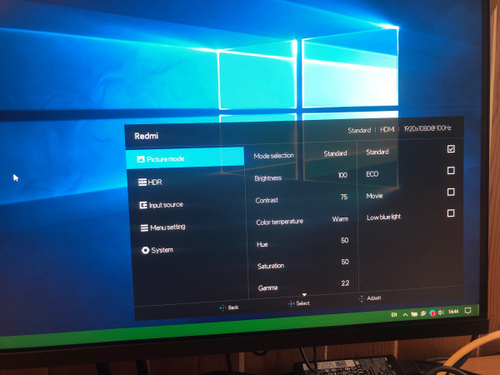Select the Contrast row
The width and height of the screenshot is (500, 375).
[x=302, y=199]
